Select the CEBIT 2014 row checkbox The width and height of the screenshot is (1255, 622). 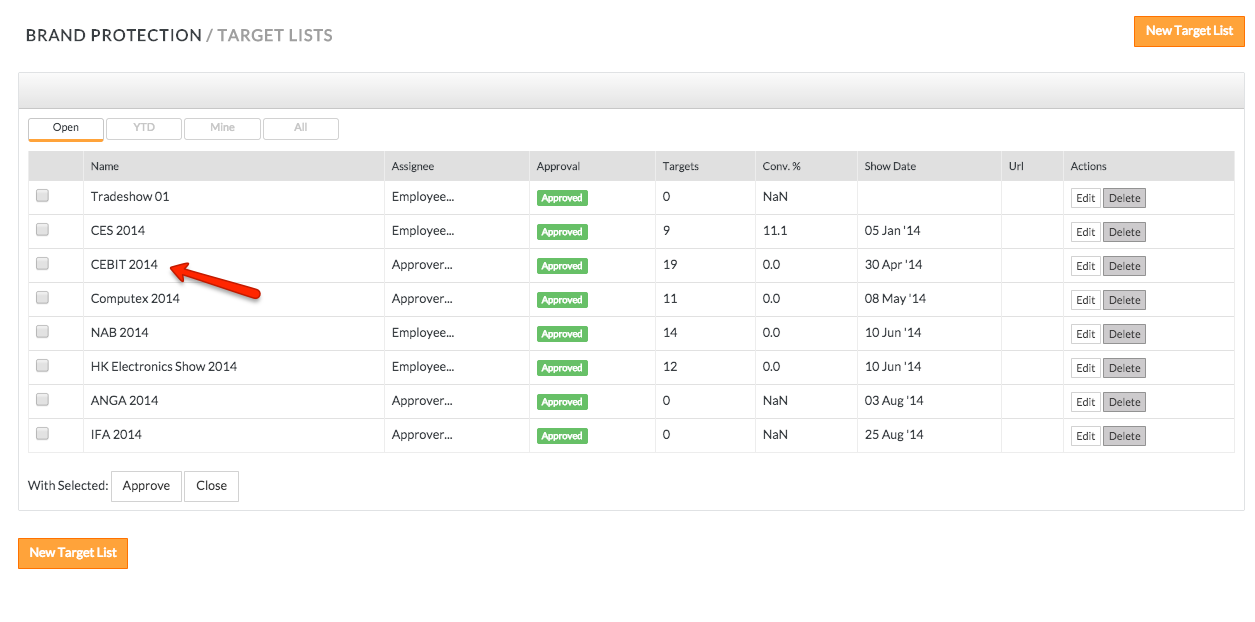[x=43, y=264]
